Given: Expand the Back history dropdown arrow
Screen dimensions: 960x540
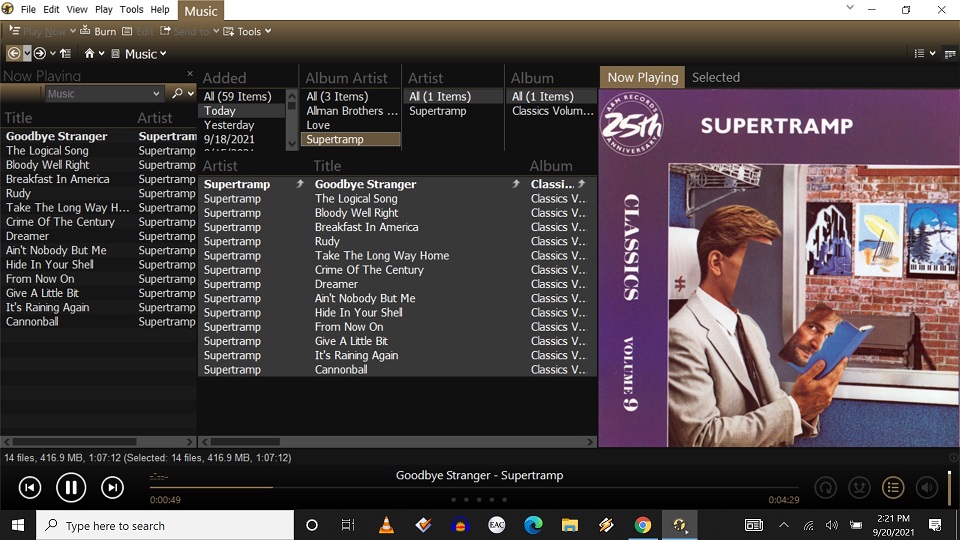Looking at the screenshot, I should [x=27, y=53].
